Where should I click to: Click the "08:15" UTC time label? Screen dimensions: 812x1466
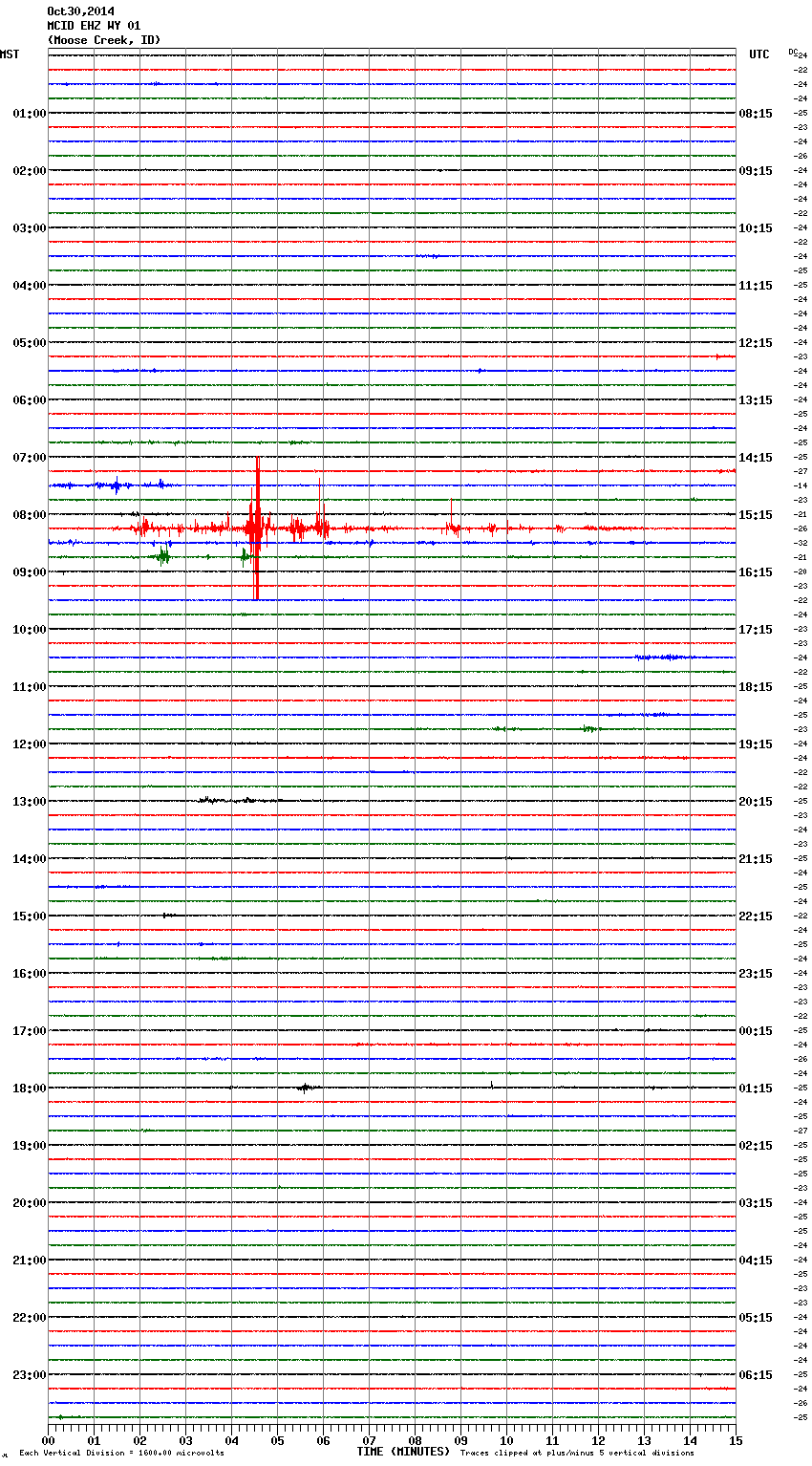tap(756, 114)
